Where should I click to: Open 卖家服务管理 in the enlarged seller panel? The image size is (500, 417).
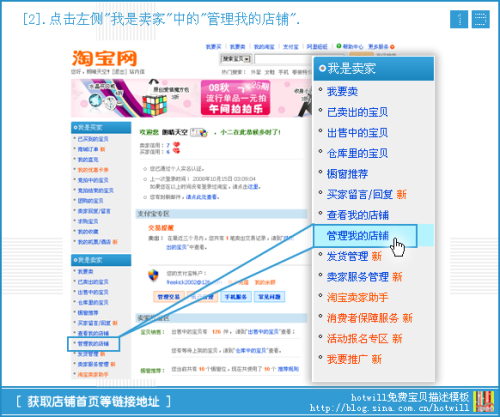point(358,277)
